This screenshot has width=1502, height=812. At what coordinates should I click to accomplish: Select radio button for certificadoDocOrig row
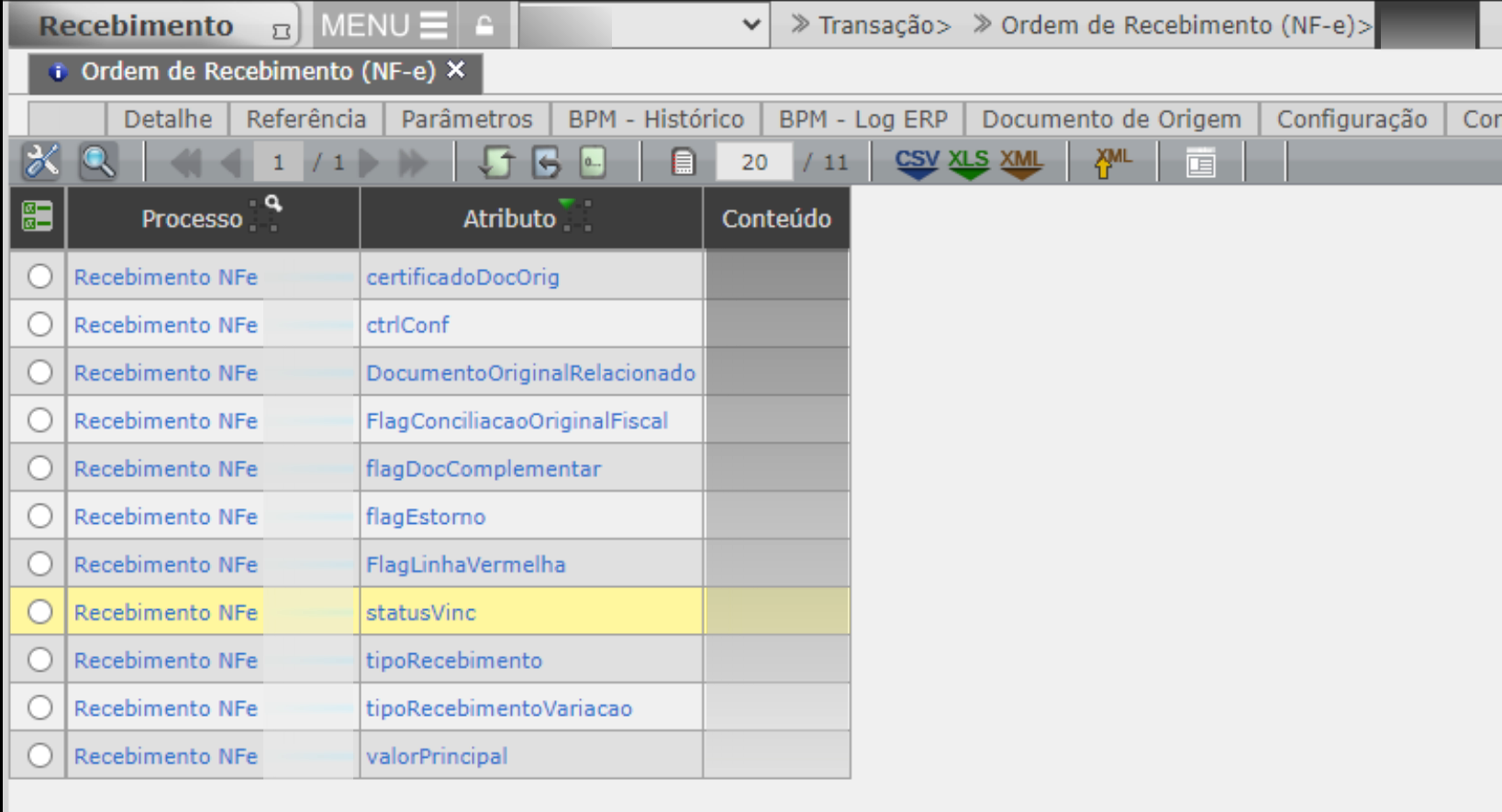(39, 276)
